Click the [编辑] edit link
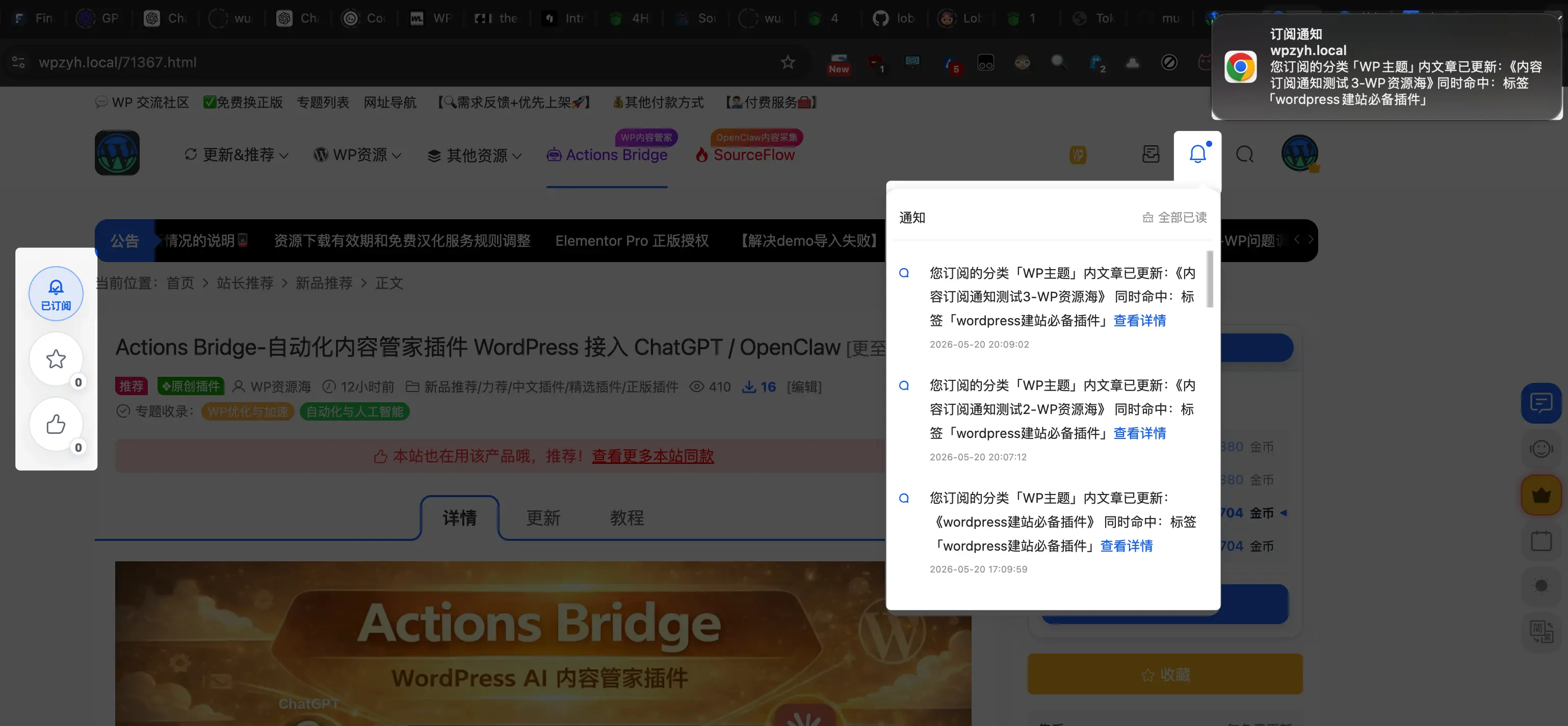This screenshot has width=1568, height=726. point(804,386)
